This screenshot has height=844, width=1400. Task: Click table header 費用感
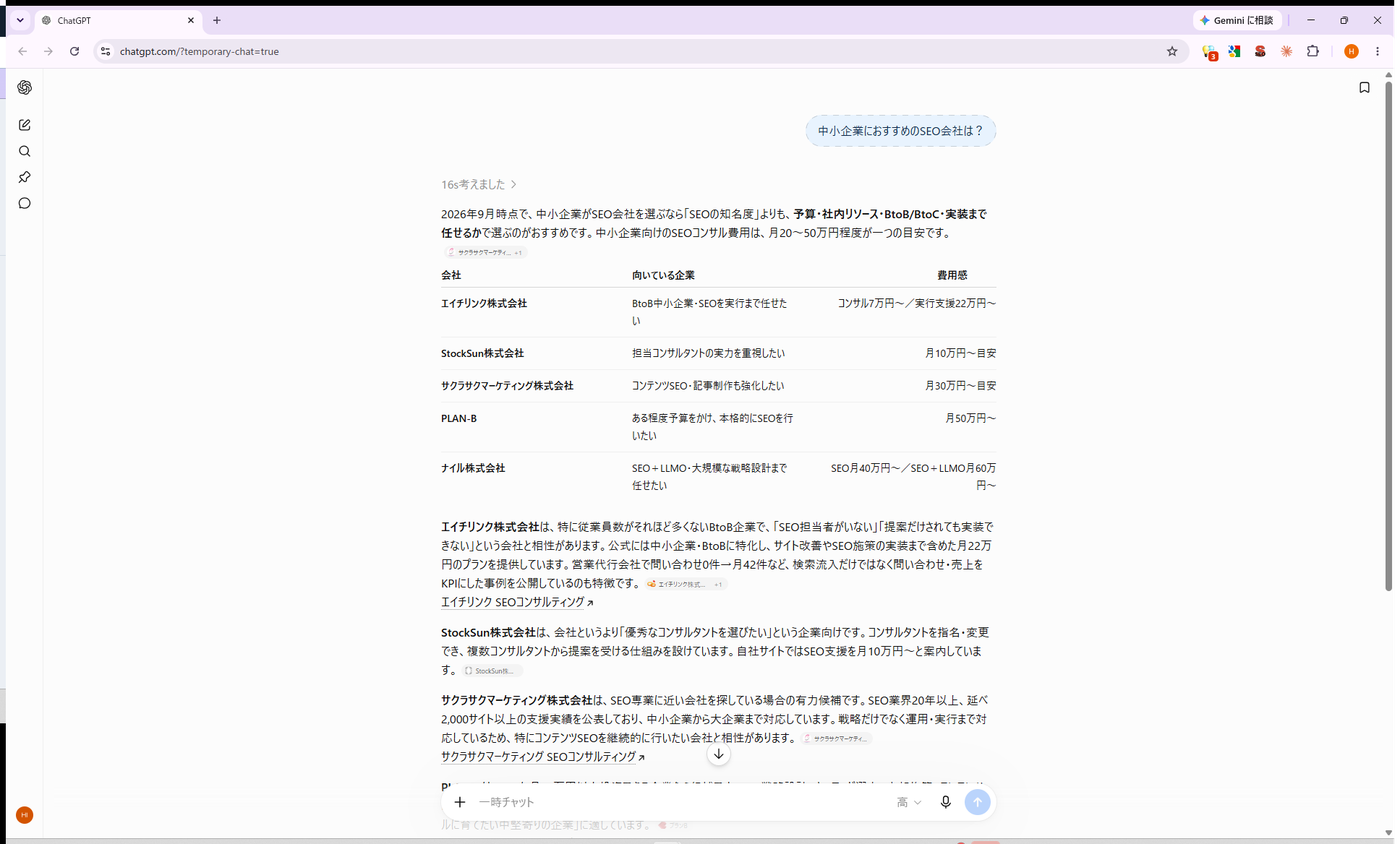[x=952, y=275]
